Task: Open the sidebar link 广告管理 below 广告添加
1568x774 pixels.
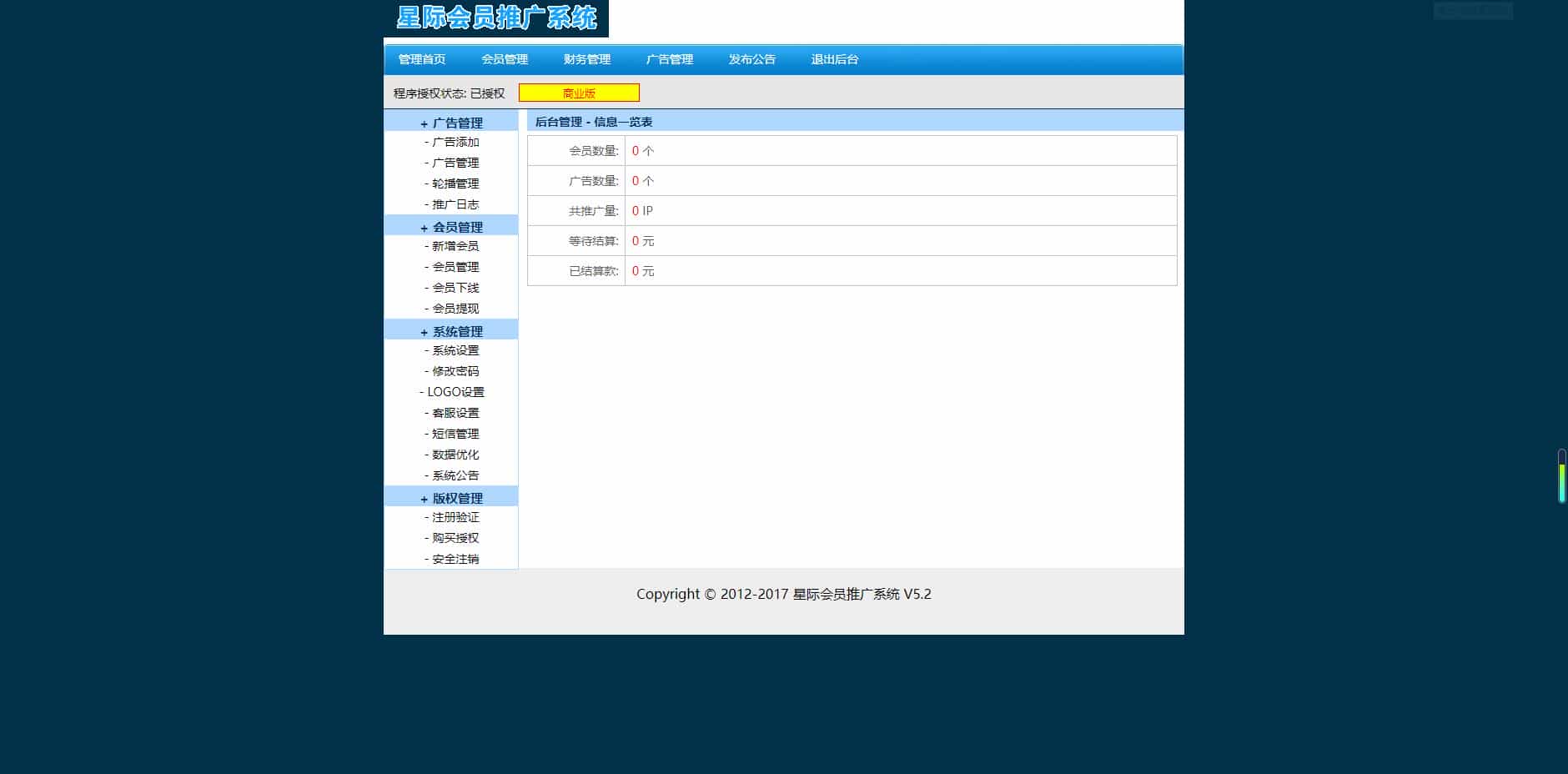Action: click(452, 163)
